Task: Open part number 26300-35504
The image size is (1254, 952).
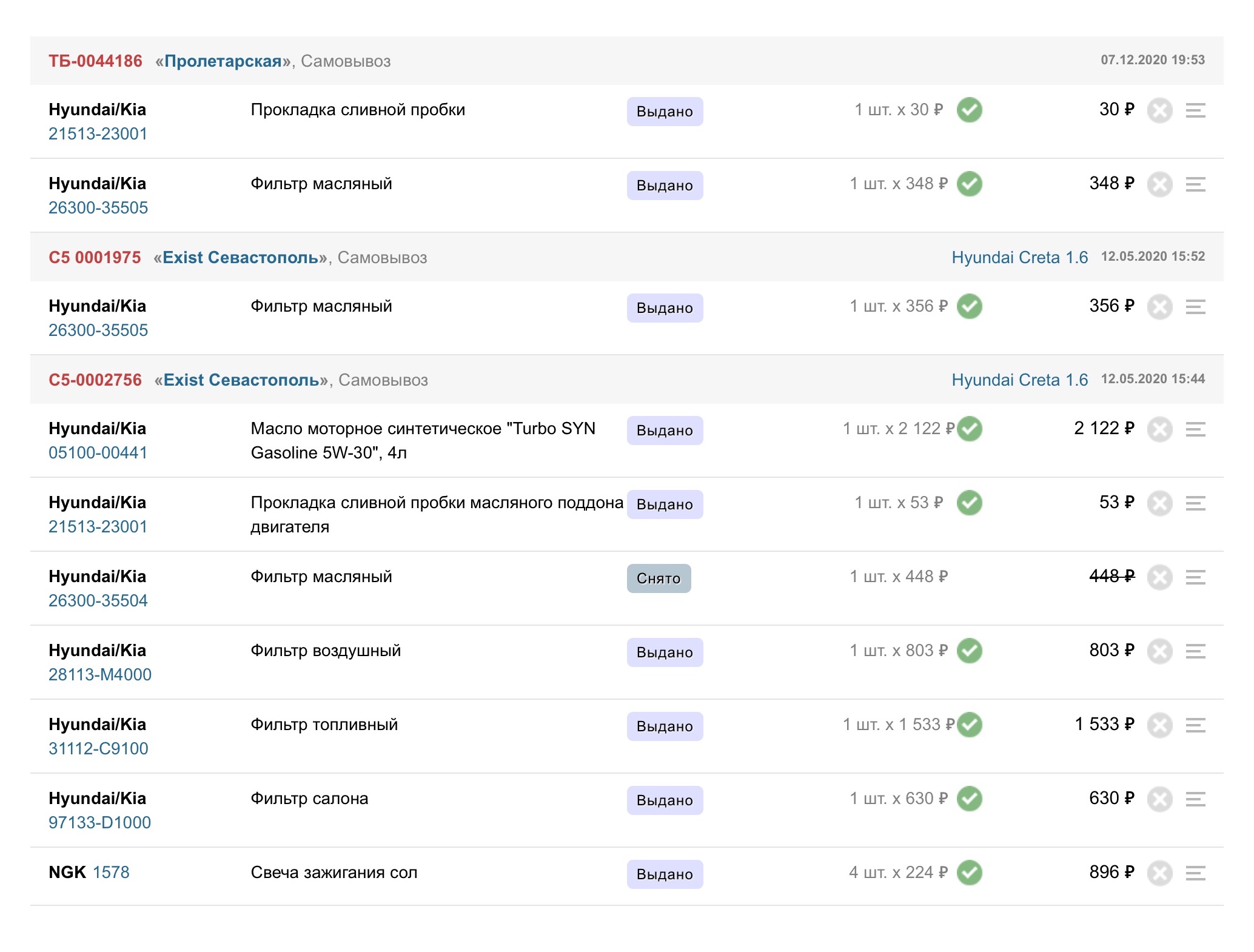Action: pos(98,600)
